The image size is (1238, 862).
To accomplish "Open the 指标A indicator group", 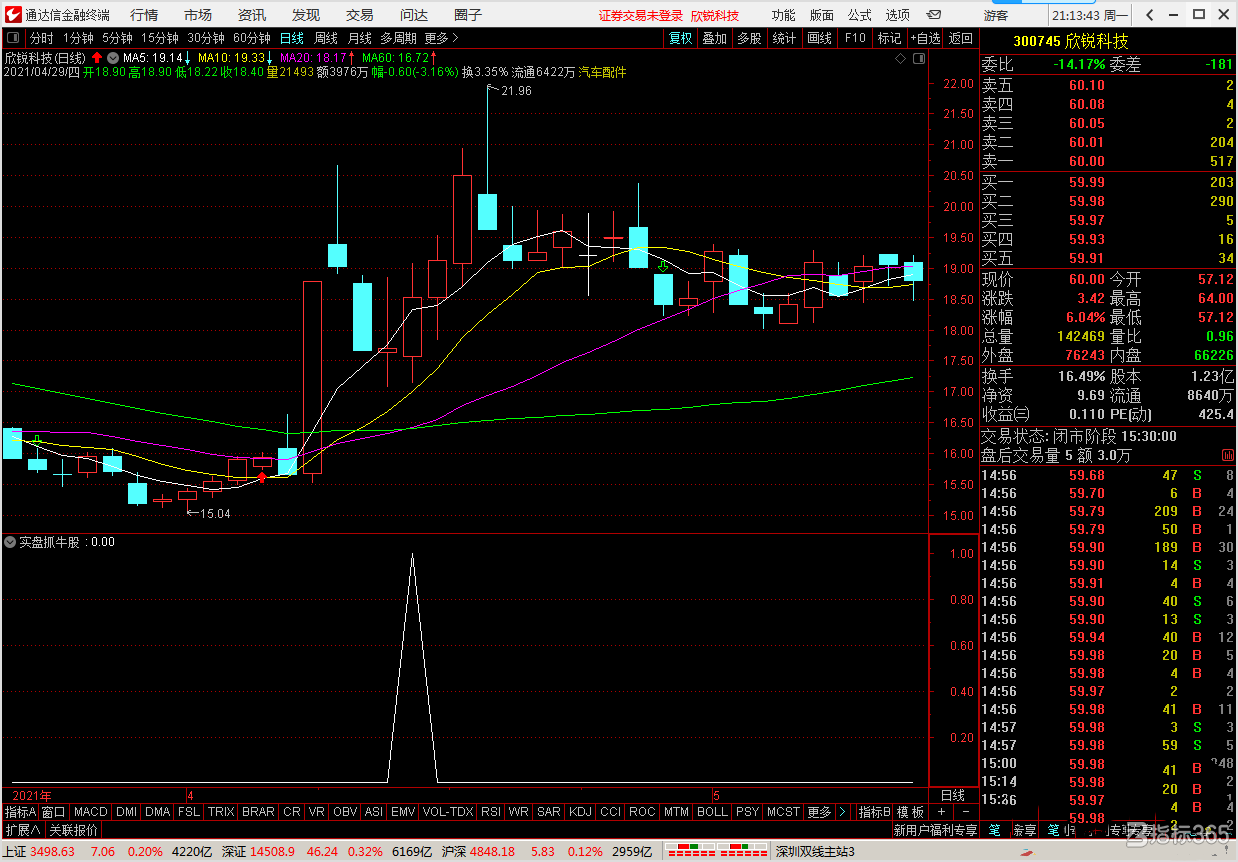I will pos(20,812).
